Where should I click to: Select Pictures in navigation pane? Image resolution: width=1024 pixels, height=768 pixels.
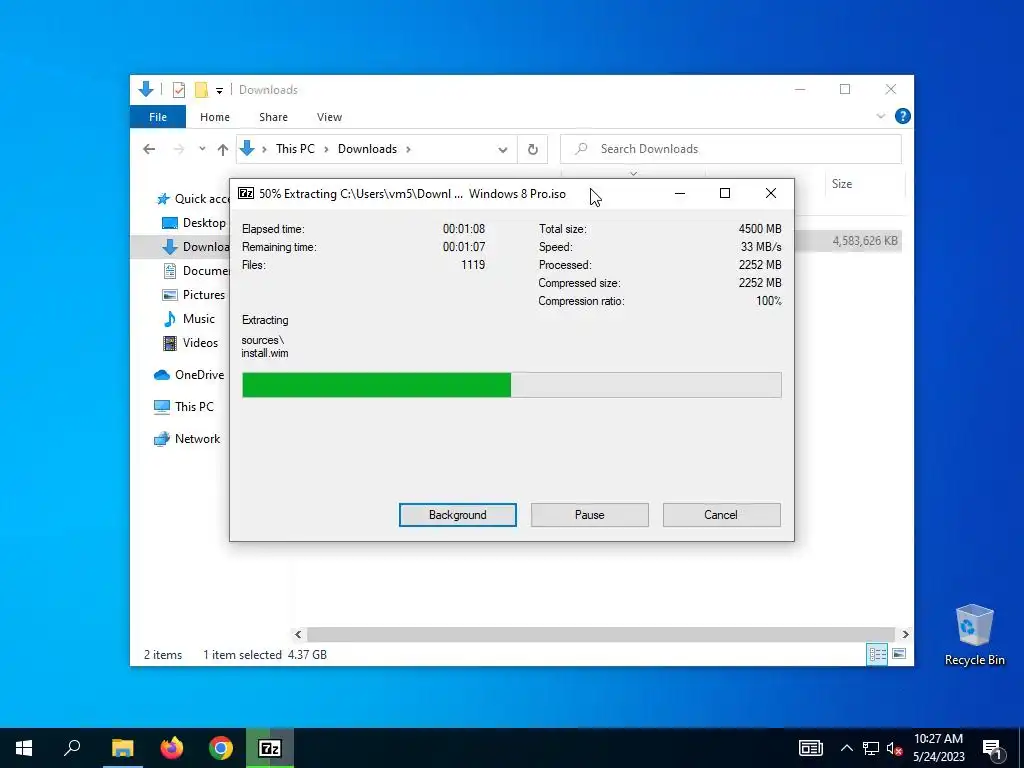click(x=193, y=295)
